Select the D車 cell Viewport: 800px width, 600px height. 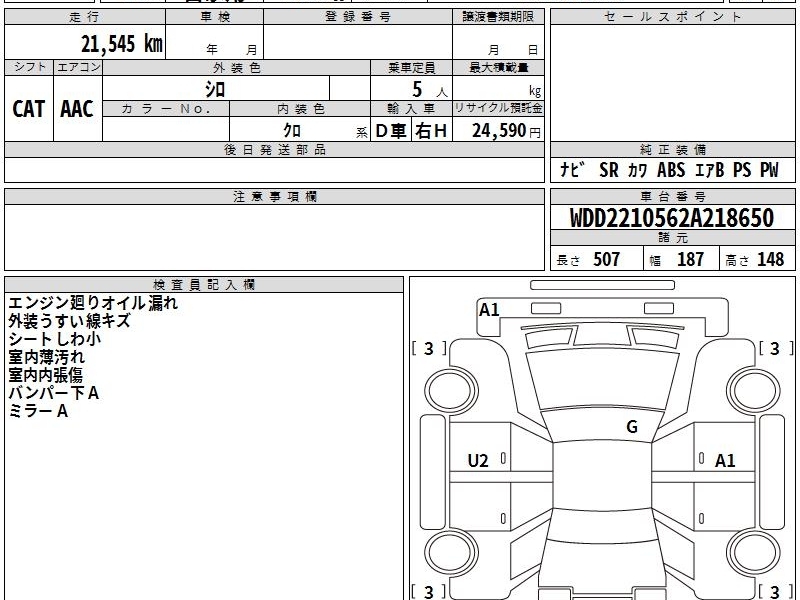point(391,131)
